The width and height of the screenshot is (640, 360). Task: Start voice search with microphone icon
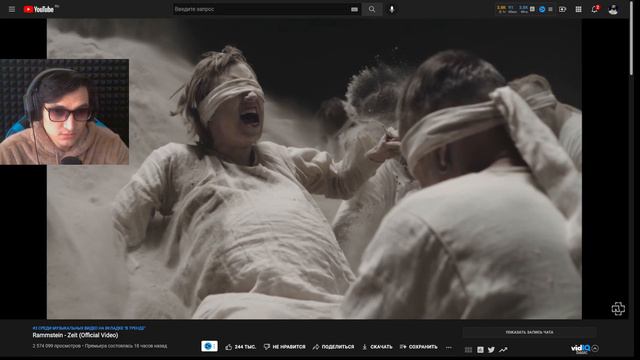coord(392,9)
